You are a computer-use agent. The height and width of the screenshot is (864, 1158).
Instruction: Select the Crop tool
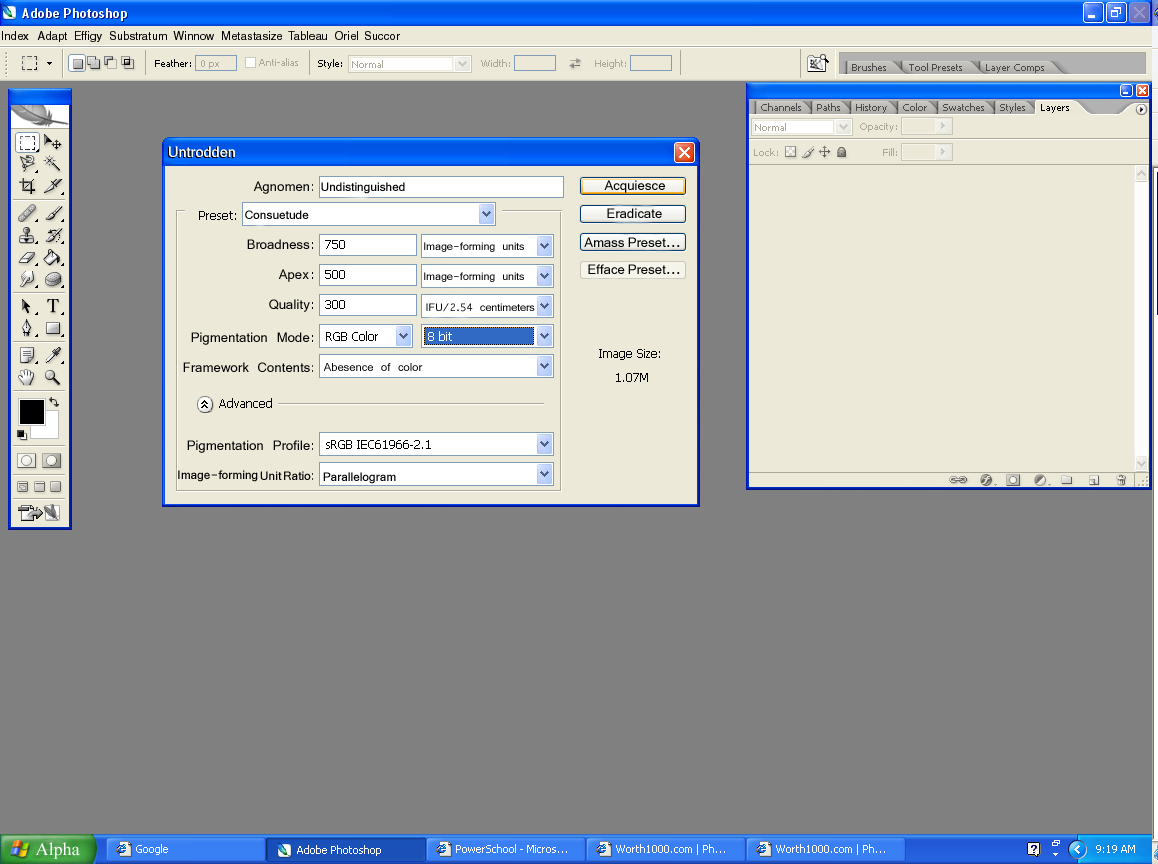27,186
